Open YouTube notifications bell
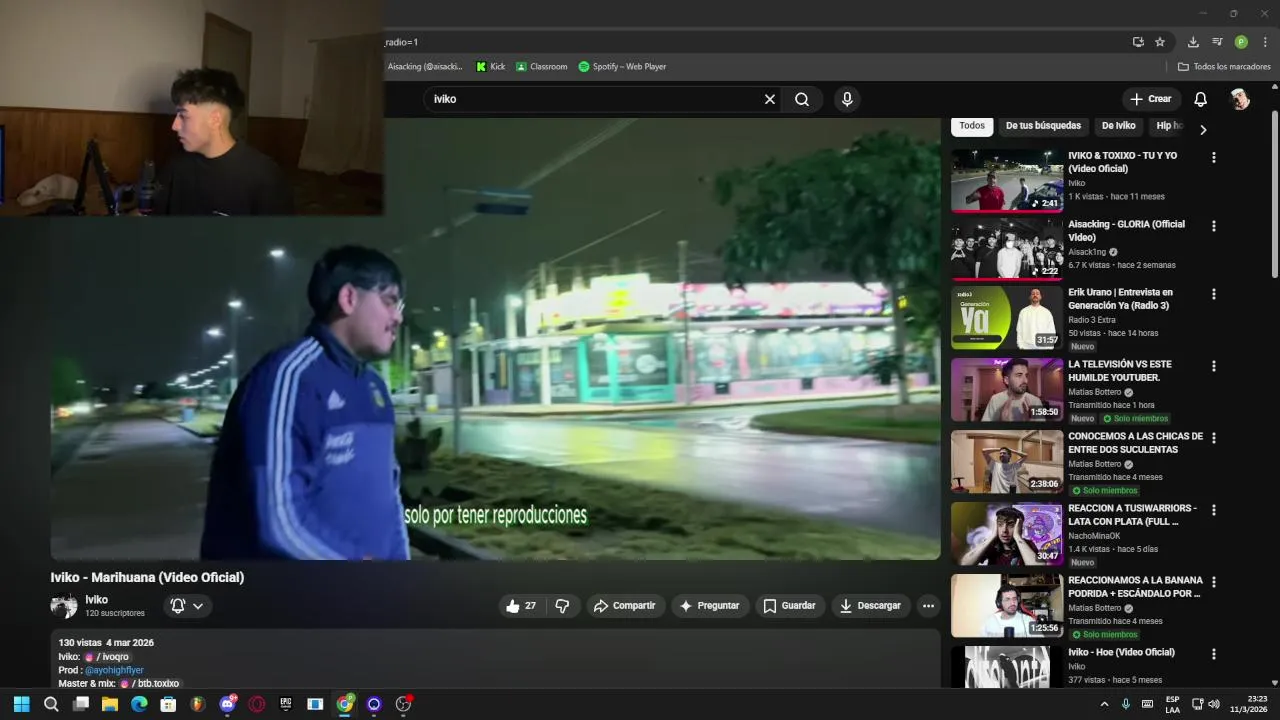Viewport: 1280px width, 720px height. coord(1200,99)
